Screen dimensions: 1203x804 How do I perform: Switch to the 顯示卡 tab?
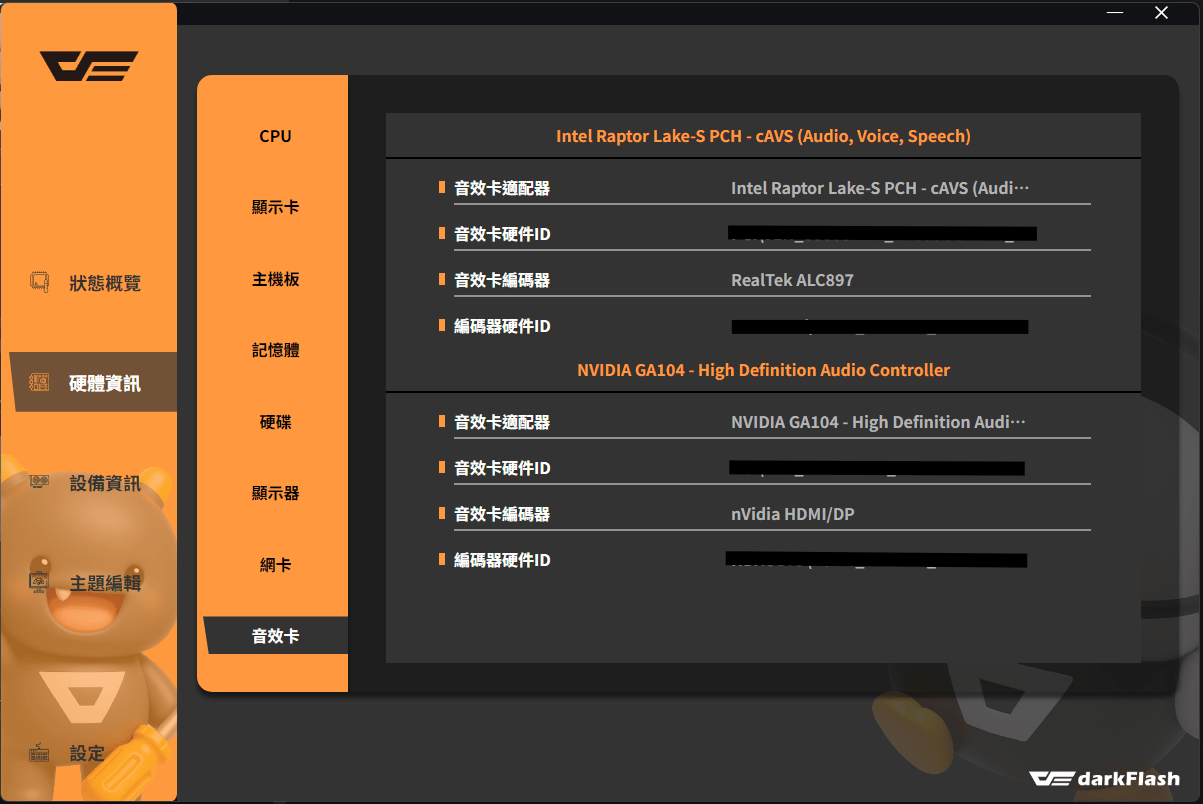click(275, 207)
